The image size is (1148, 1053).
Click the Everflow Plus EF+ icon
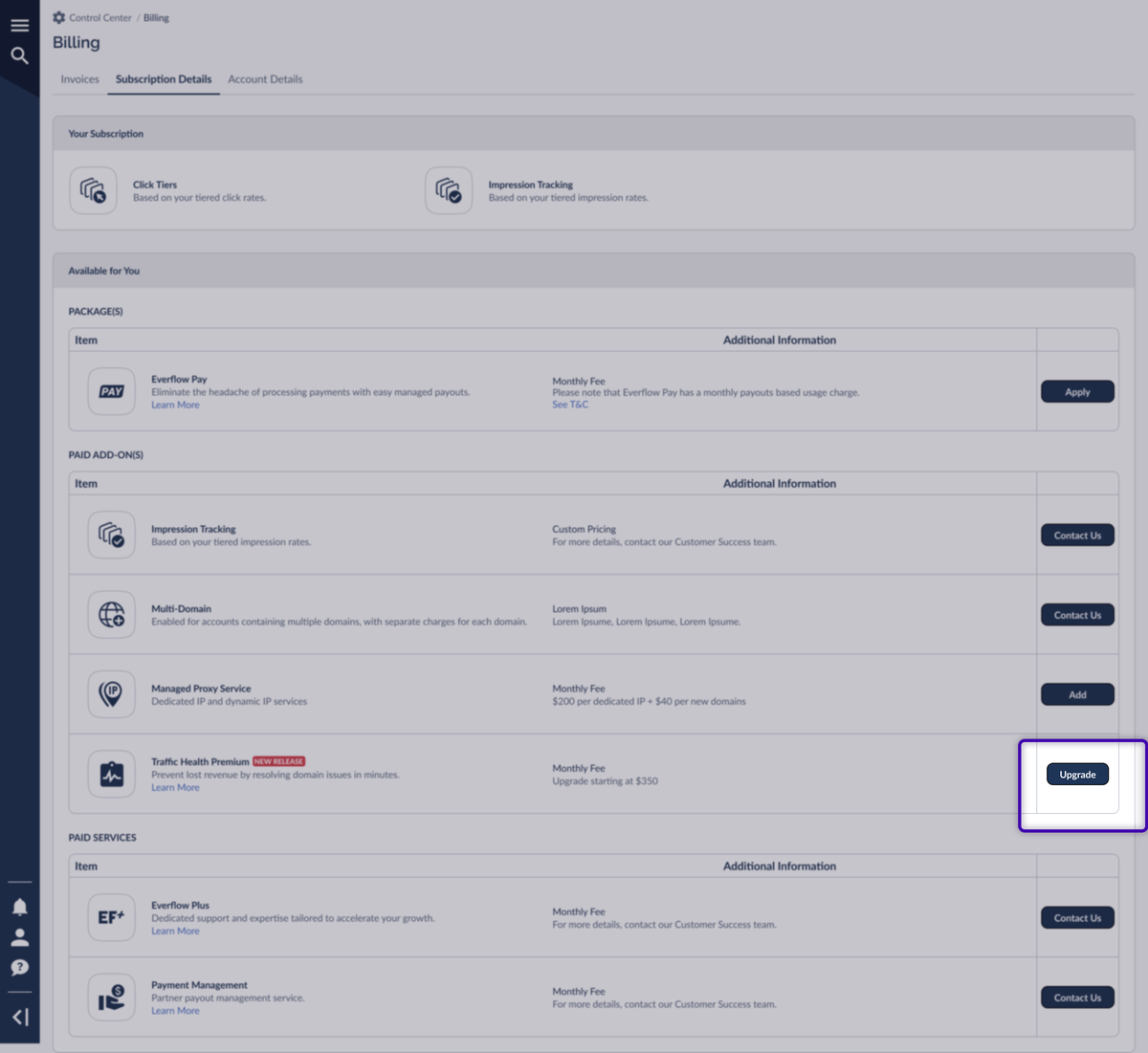112,917
